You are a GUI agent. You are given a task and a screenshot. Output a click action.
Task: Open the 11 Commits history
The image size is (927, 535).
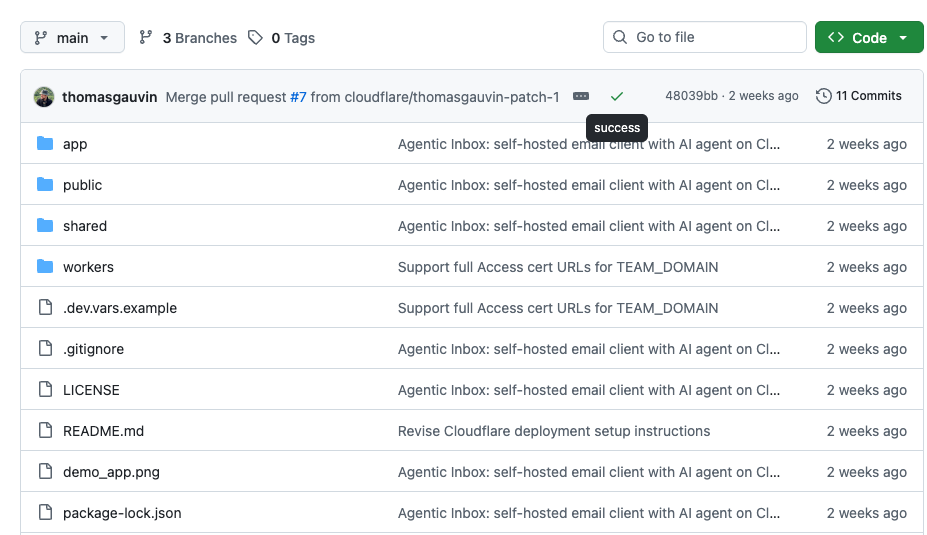coord(868,96)
